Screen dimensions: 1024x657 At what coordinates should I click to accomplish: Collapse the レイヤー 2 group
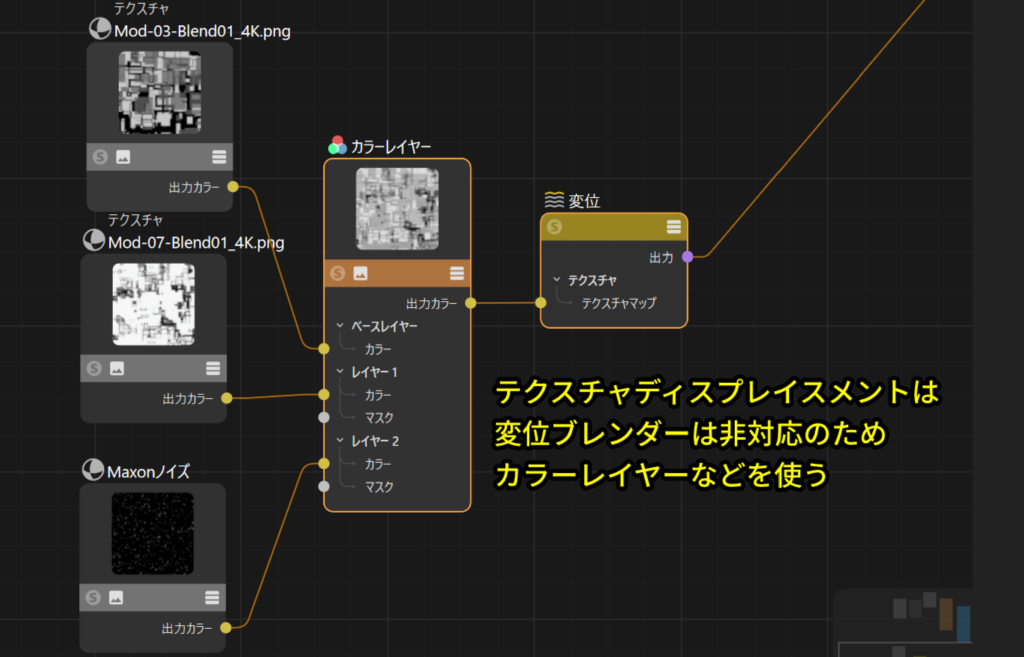(340, 441)
